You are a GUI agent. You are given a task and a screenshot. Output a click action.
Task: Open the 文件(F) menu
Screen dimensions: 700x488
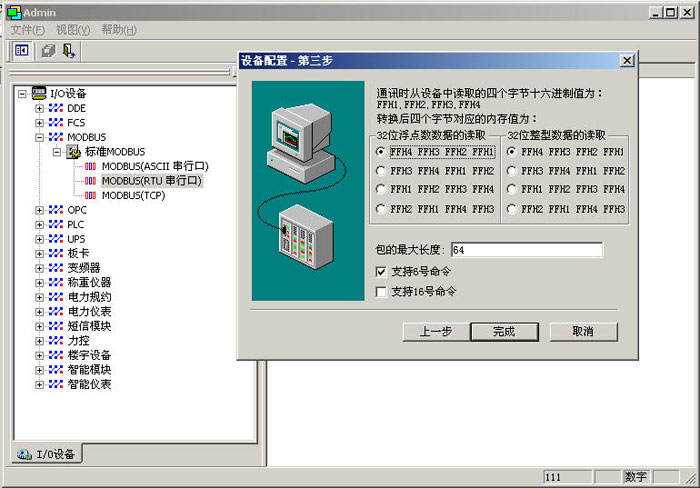28,30
